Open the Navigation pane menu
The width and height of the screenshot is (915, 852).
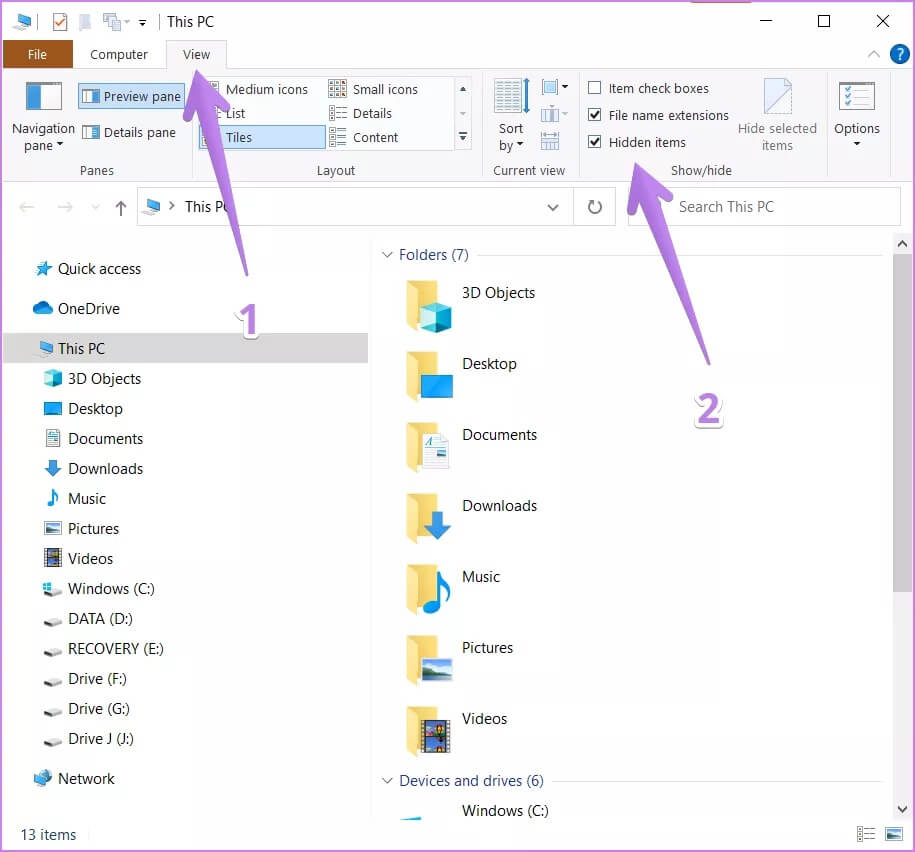click(x=43, y=117)
